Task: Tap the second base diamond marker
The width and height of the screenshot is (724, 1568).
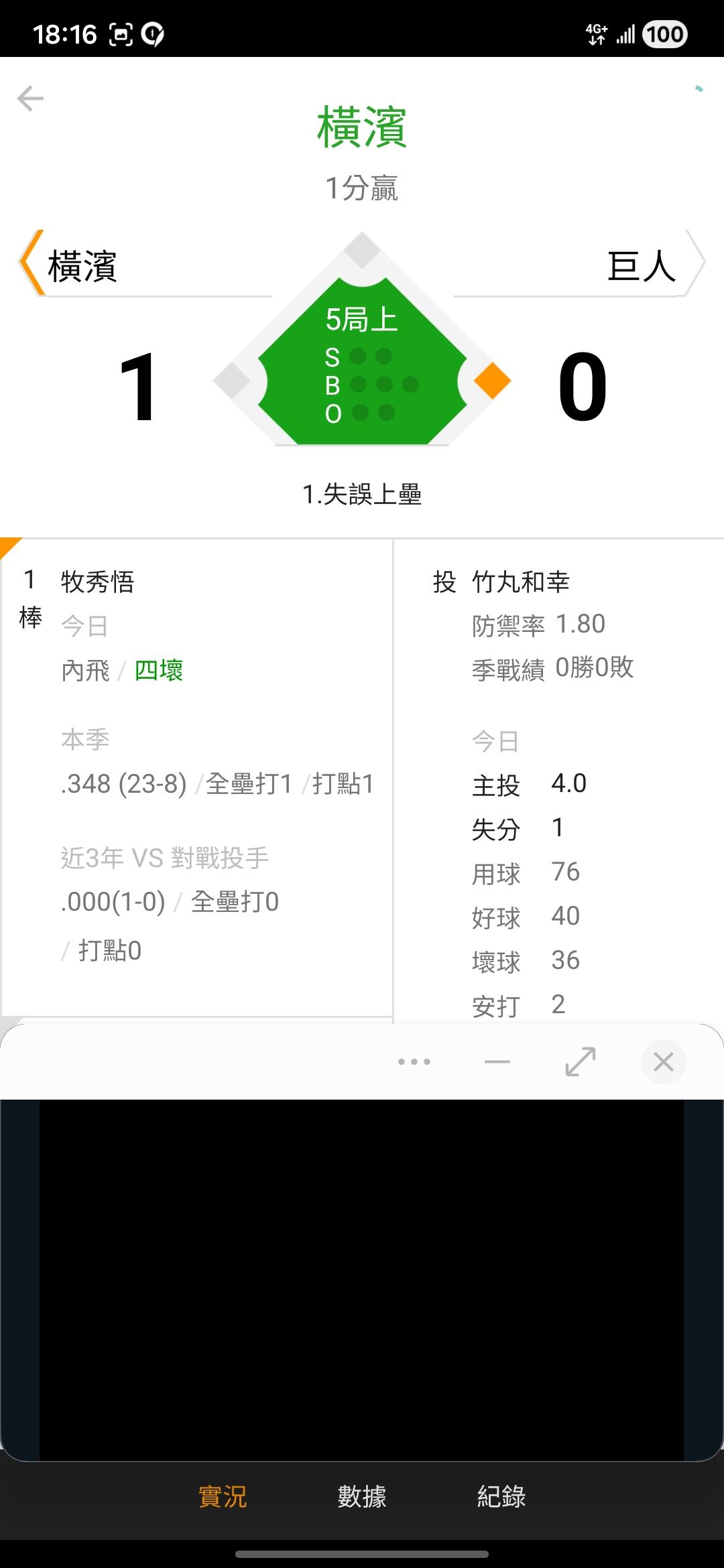Action: point(362,251)
